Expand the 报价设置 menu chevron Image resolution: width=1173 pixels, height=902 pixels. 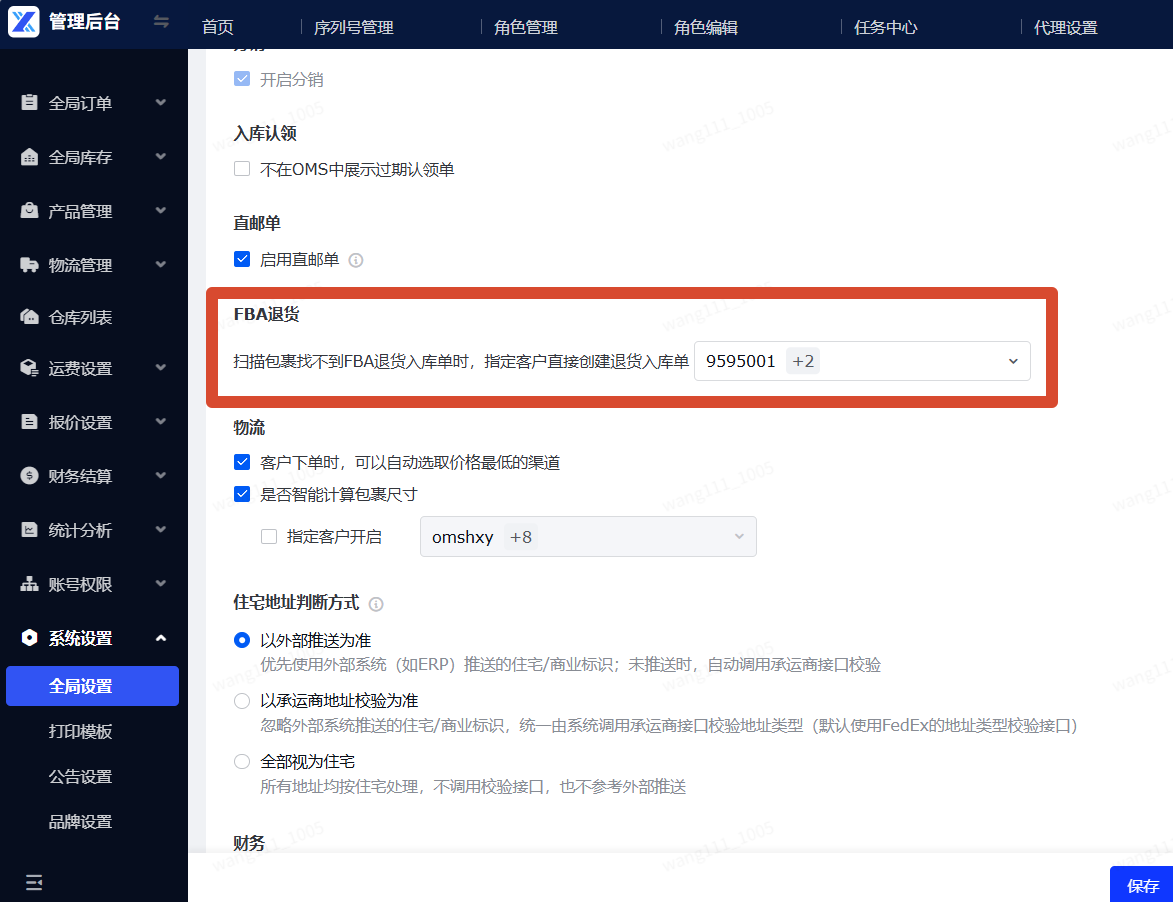tap(161, 421)
